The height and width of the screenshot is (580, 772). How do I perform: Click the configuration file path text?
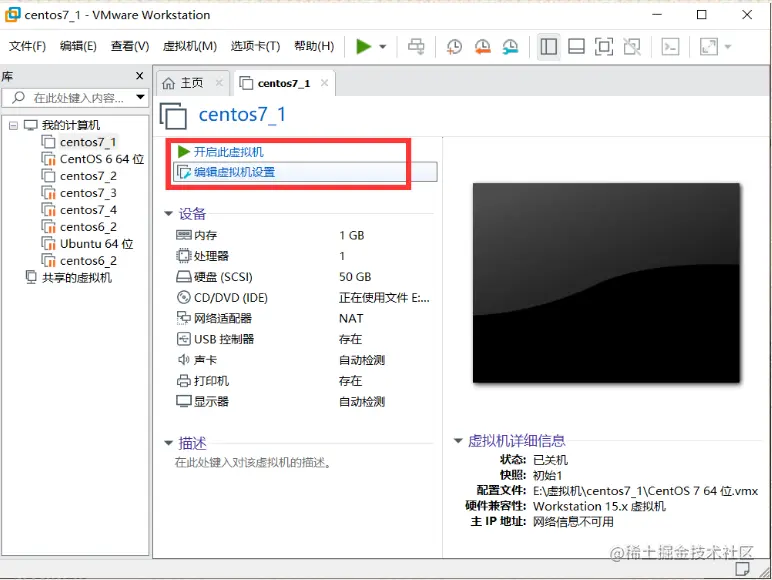click(x=645, y=491)
